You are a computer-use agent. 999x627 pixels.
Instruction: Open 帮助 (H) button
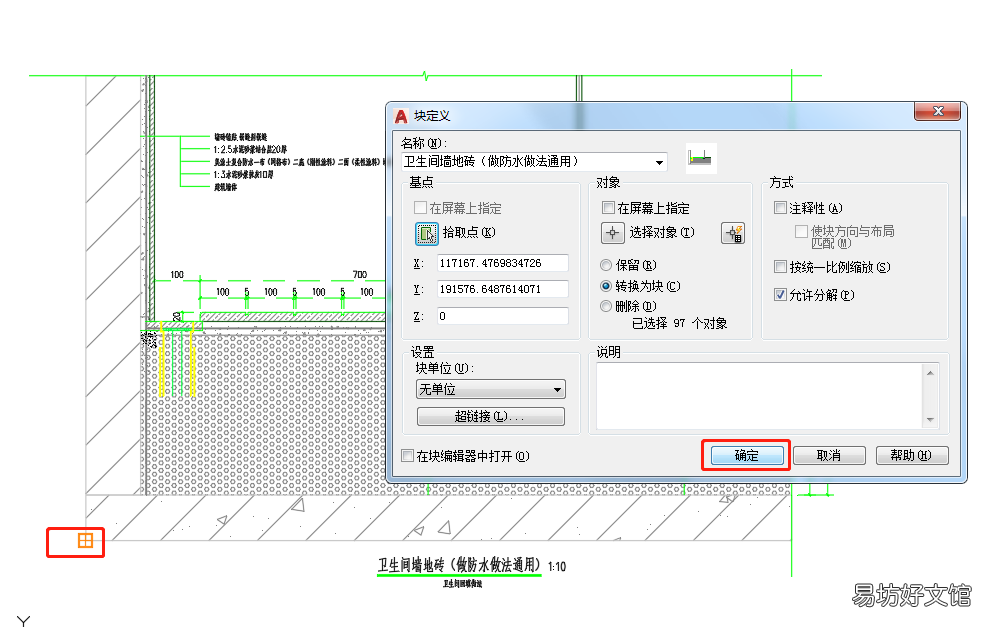pyautogui.click(x=912, y=456)
